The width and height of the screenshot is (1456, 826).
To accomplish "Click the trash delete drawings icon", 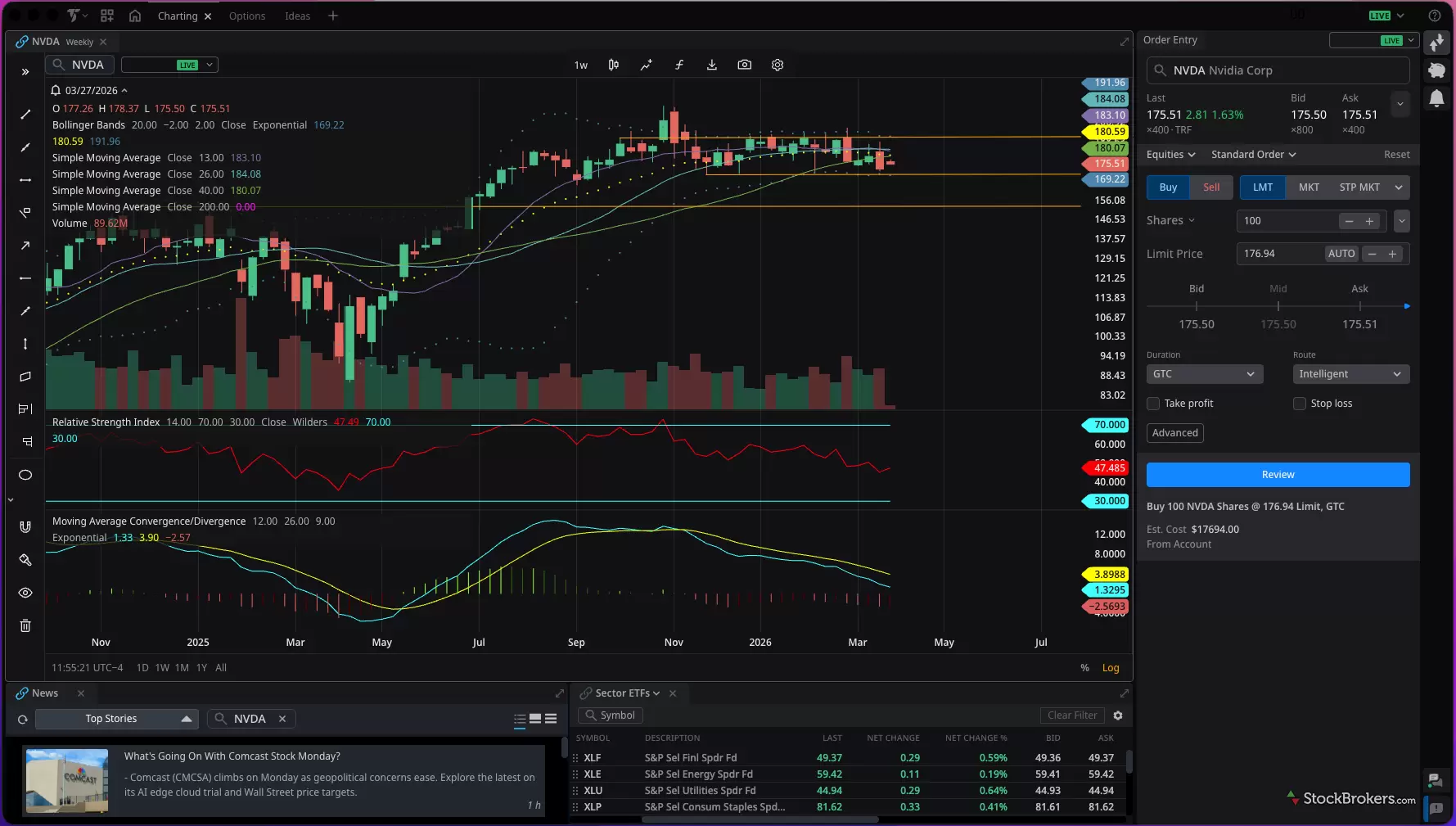I will tap(25, 625).
